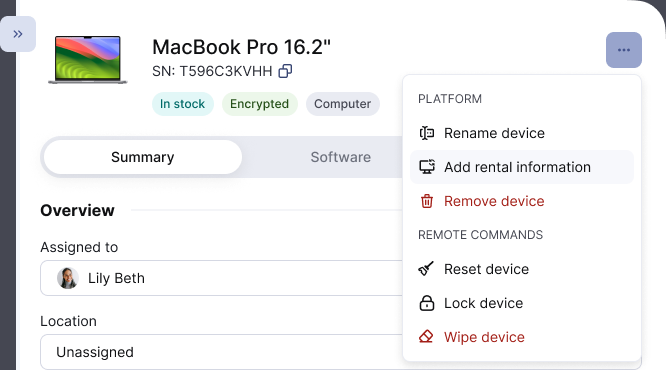Select Reset device remote command
This screenshot has width=666, height=370.
(522, 269)
